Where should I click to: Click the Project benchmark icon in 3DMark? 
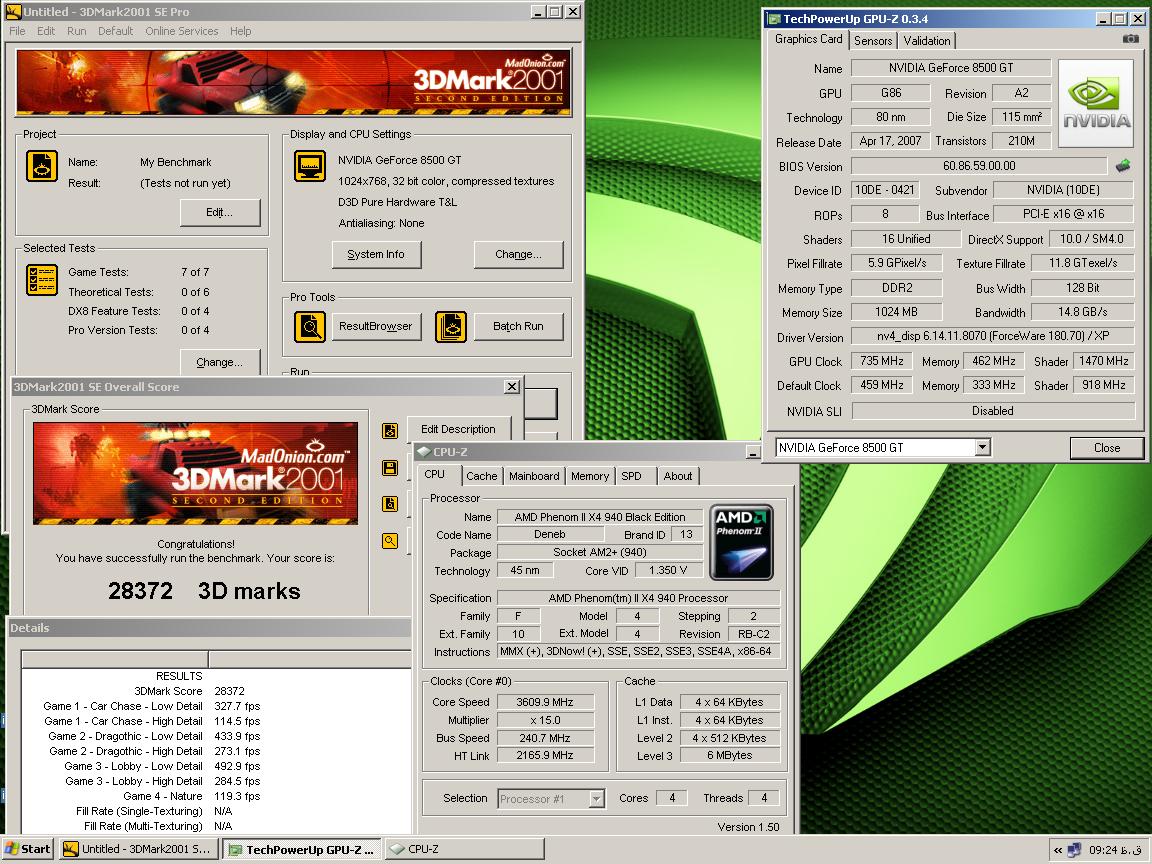pyautogui.click(x=42, y=166)
